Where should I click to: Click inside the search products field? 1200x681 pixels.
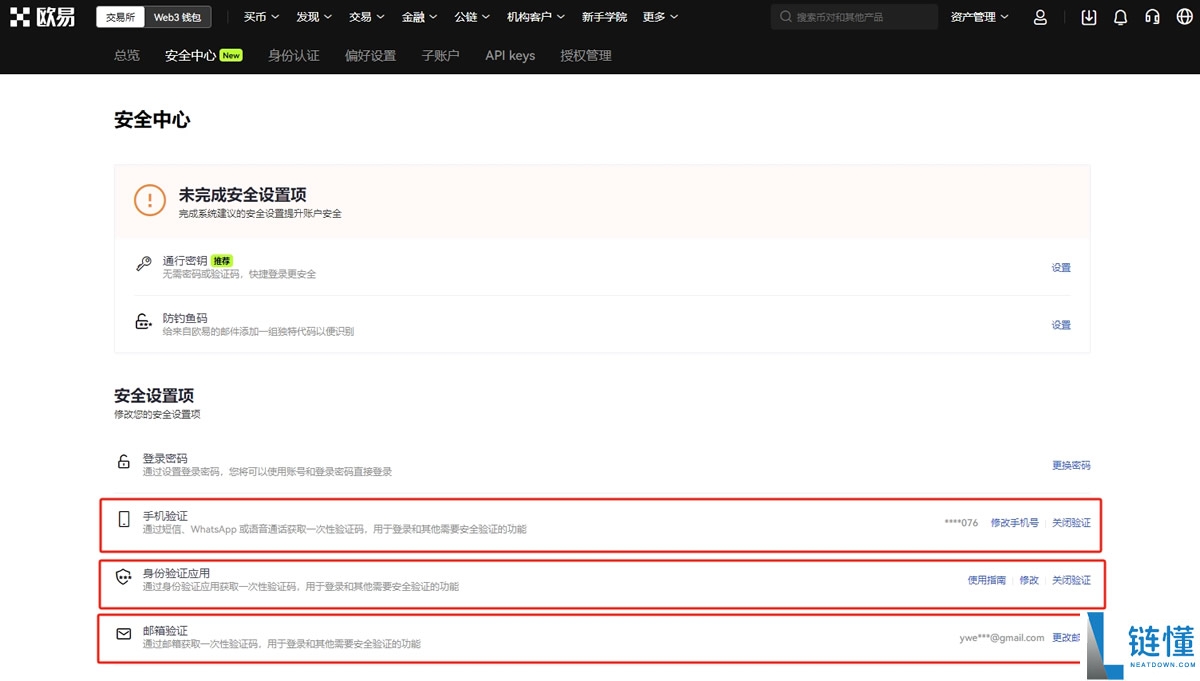point(855,16)
